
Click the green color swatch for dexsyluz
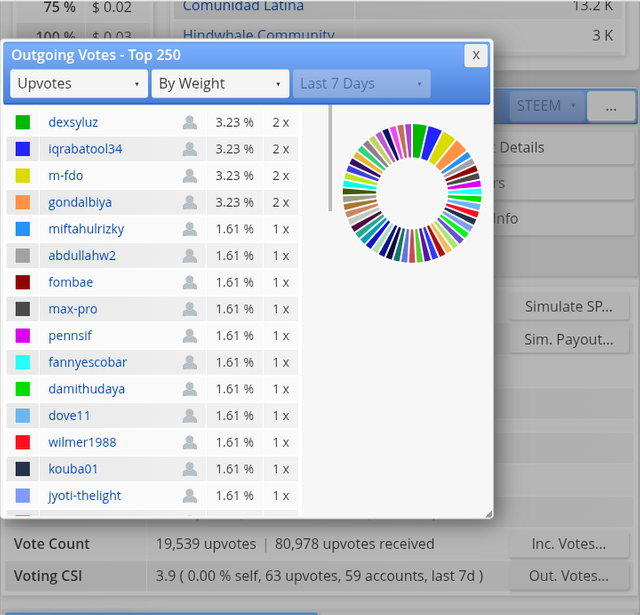click(x=23, y=122)
